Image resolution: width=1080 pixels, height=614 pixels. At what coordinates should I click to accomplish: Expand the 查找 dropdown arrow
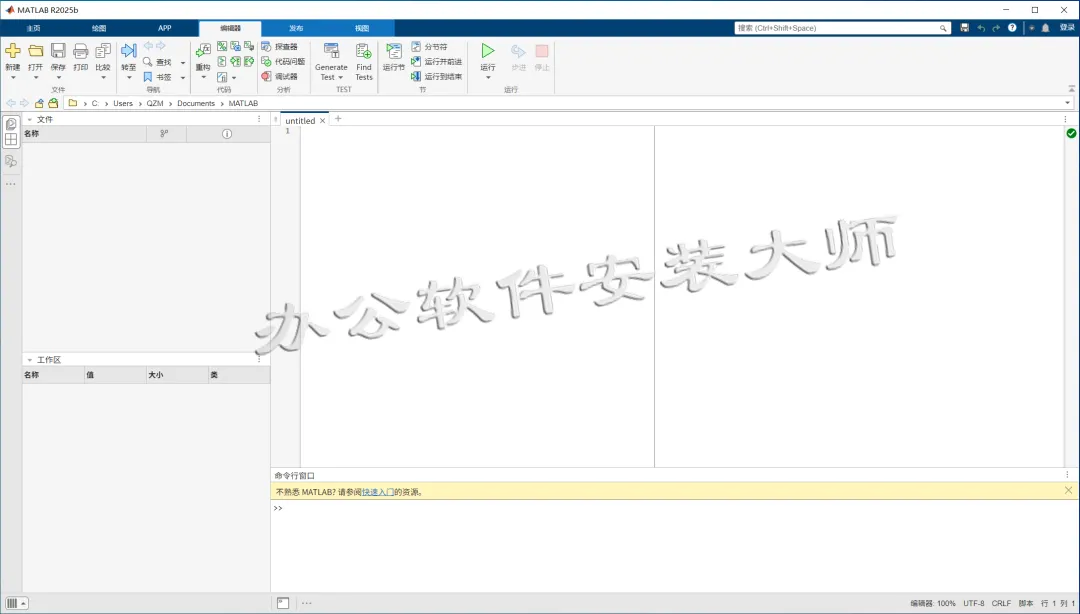click(183, 62)
